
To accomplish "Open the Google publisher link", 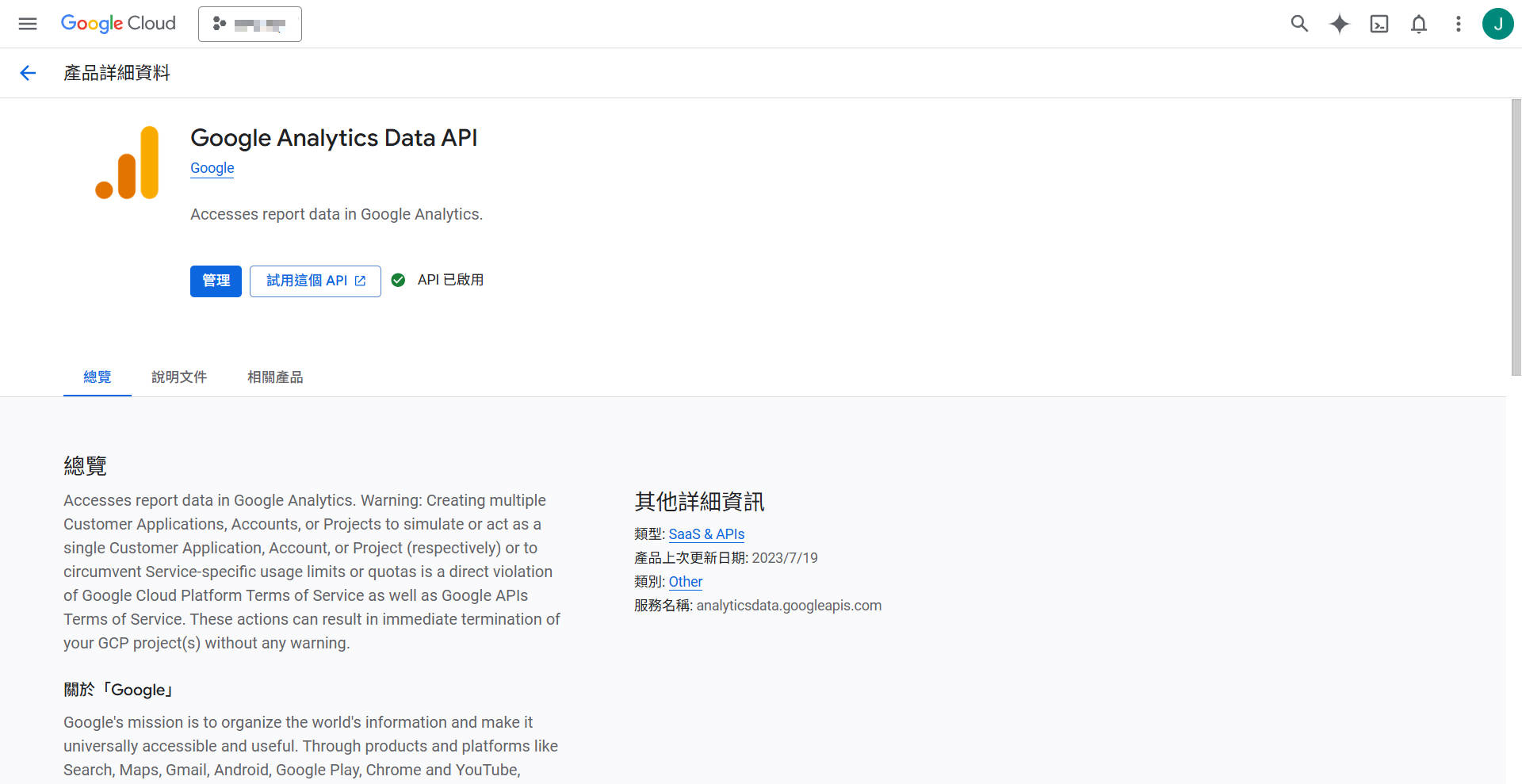I will 212,168.
